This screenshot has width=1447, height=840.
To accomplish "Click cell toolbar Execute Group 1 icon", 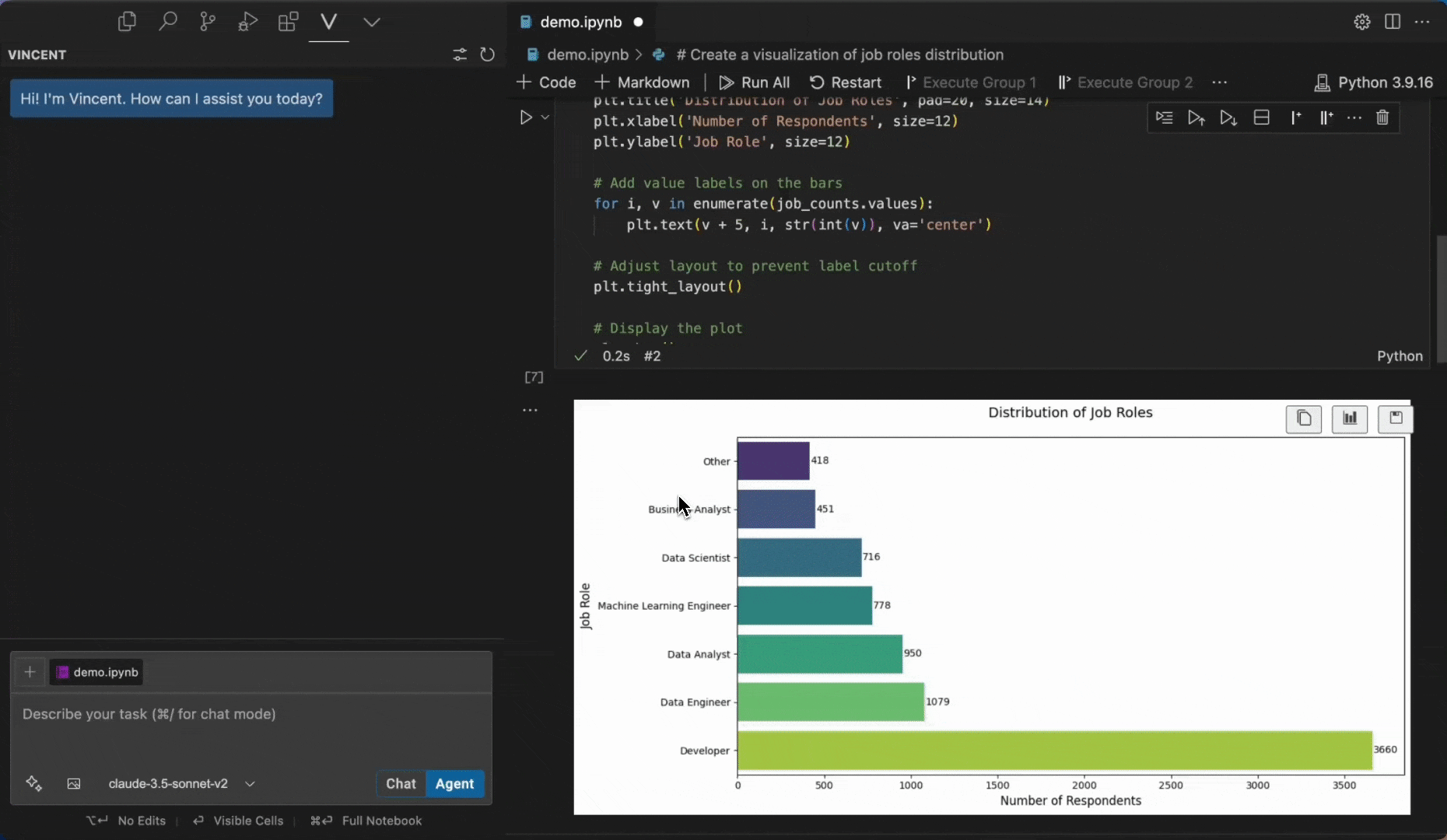I will click(1295, 117).
